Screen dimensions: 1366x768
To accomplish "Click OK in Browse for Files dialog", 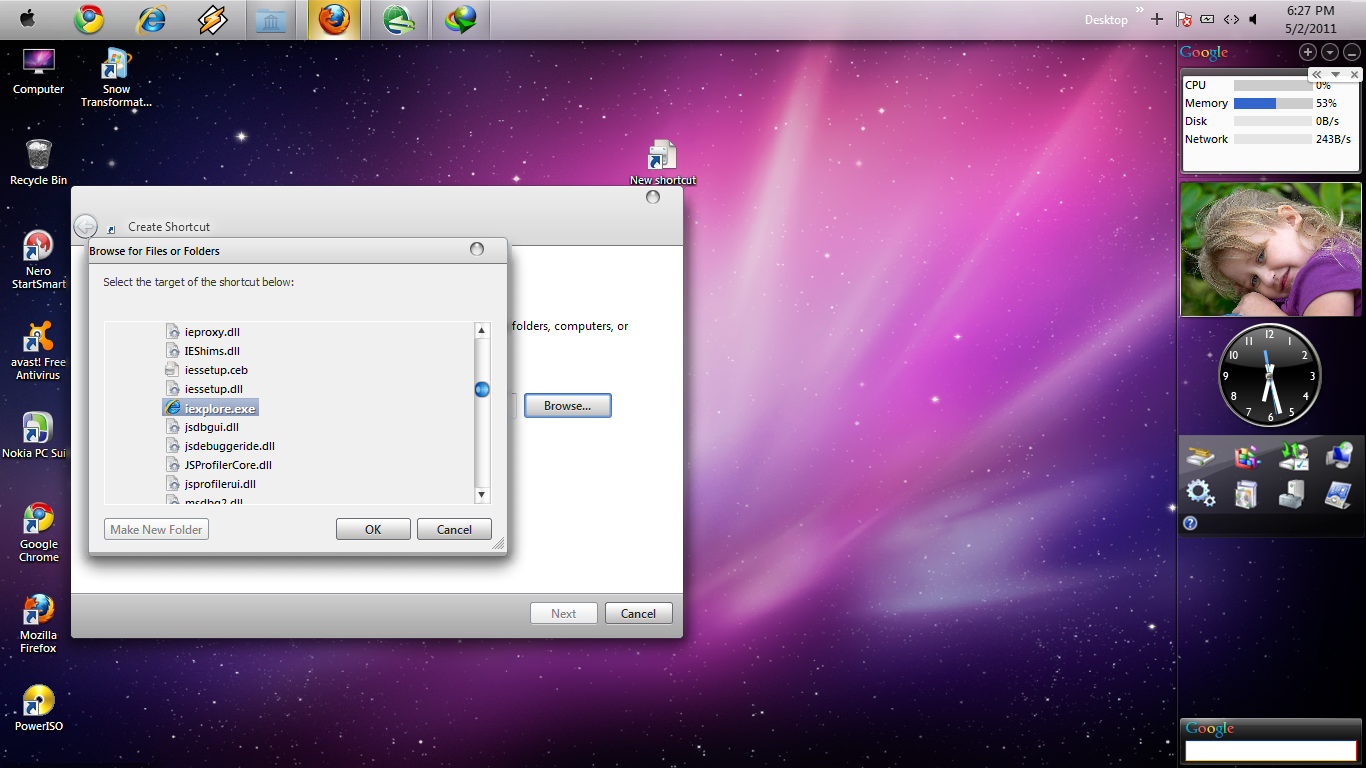I will point(373,529).
